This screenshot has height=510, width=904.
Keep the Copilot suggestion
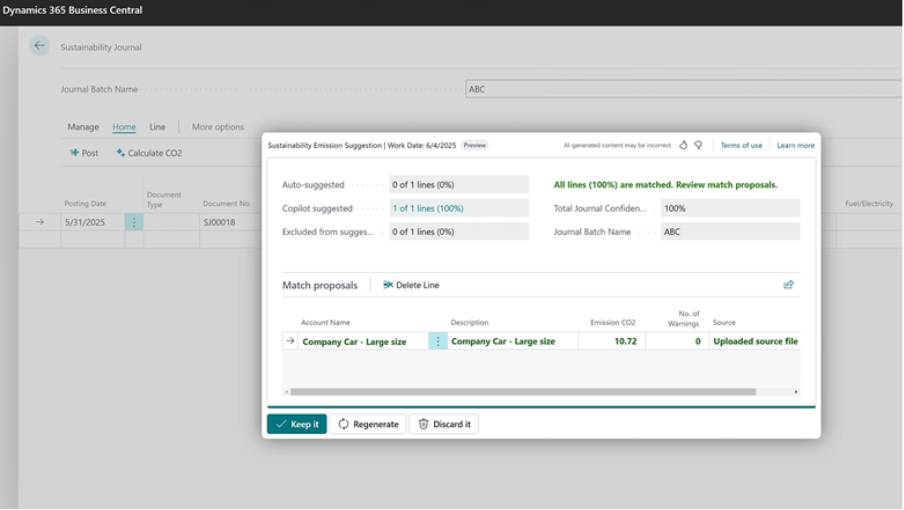click(x=297, y=424)
